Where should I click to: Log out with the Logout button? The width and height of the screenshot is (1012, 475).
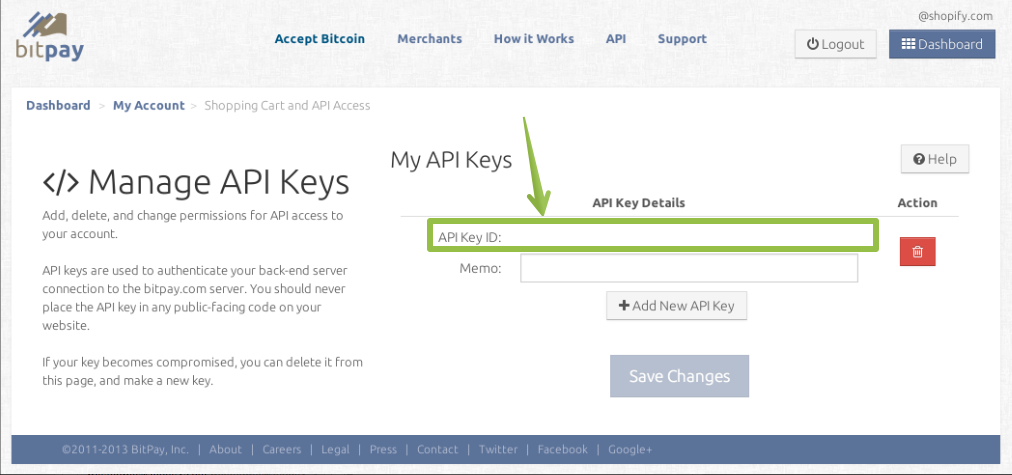pos(835,44)
